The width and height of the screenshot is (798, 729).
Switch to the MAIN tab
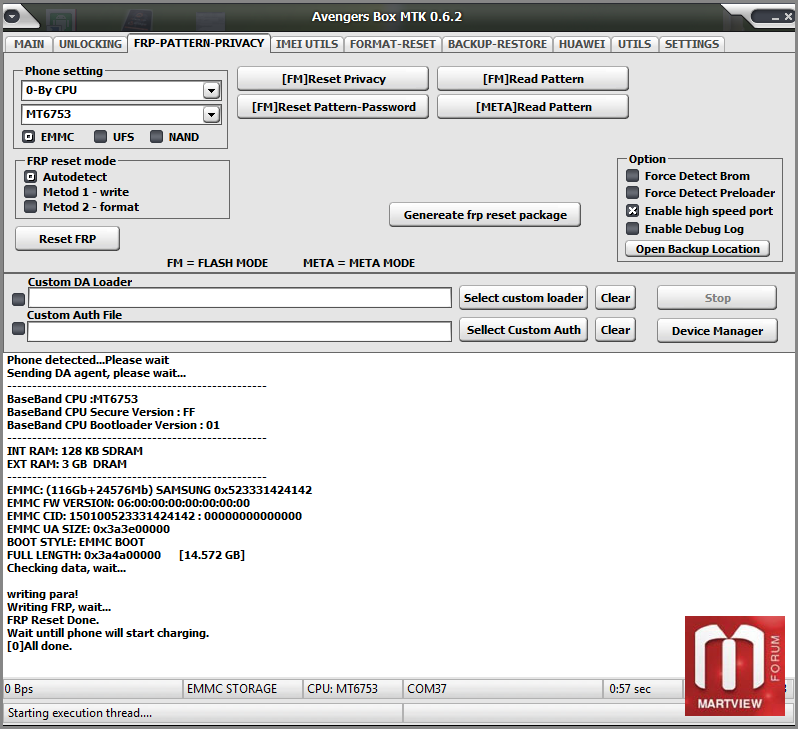click(29, 44)
